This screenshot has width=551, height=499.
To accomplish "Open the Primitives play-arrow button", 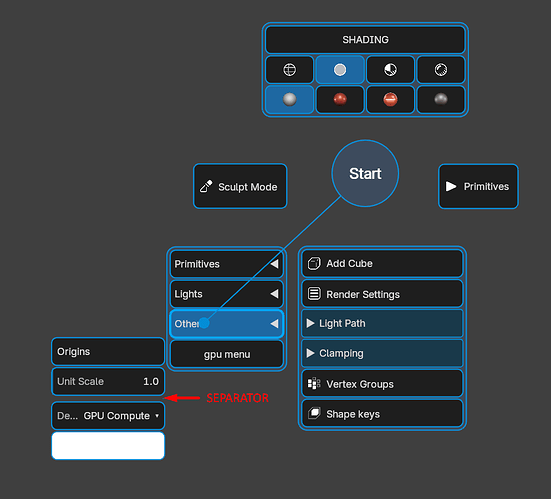I will (x=478, y=186).
